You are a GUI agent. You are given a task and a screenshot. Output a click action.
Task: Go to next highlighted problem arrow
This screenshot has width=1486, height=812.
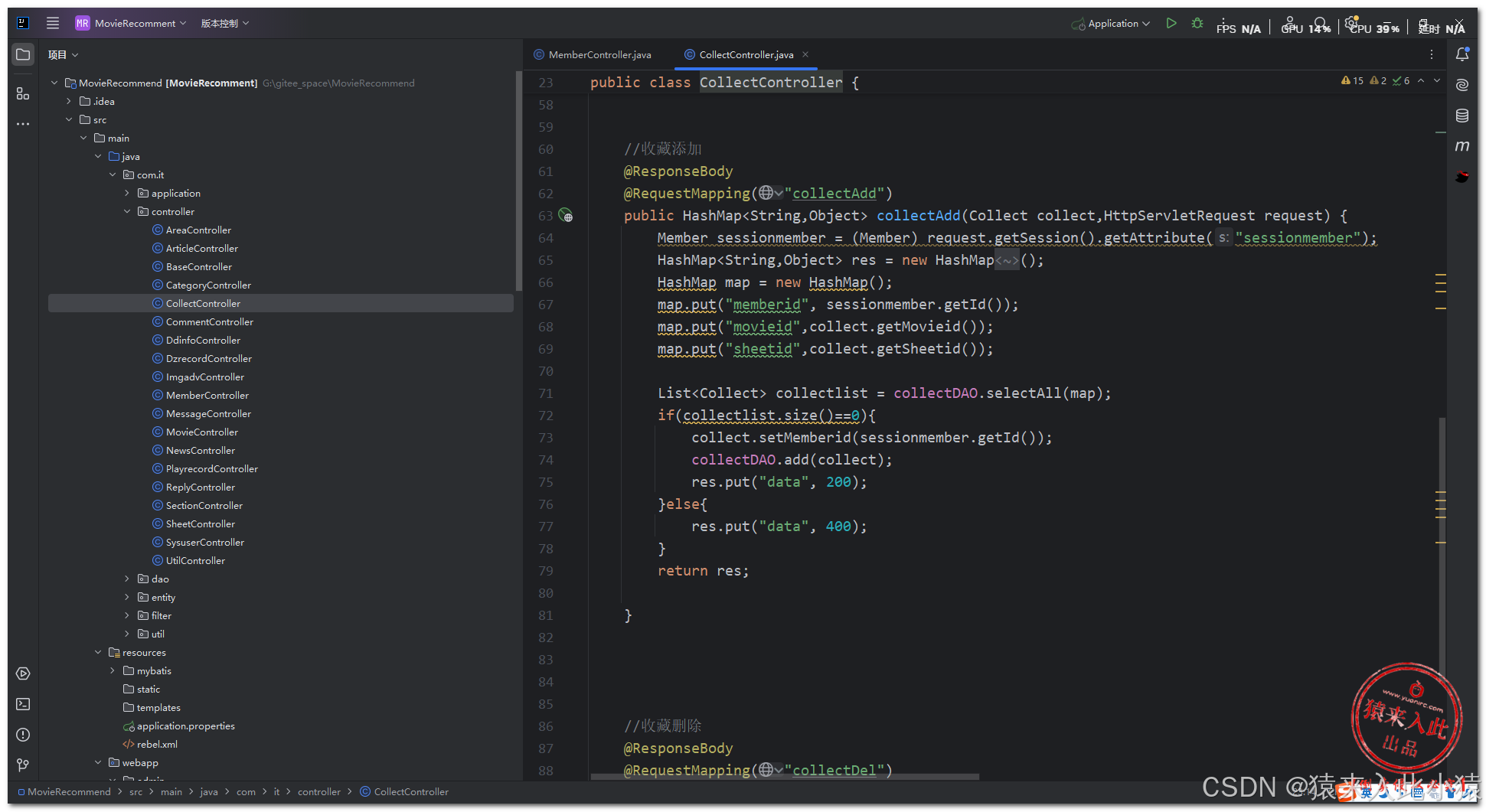[x=1437, y=80]
